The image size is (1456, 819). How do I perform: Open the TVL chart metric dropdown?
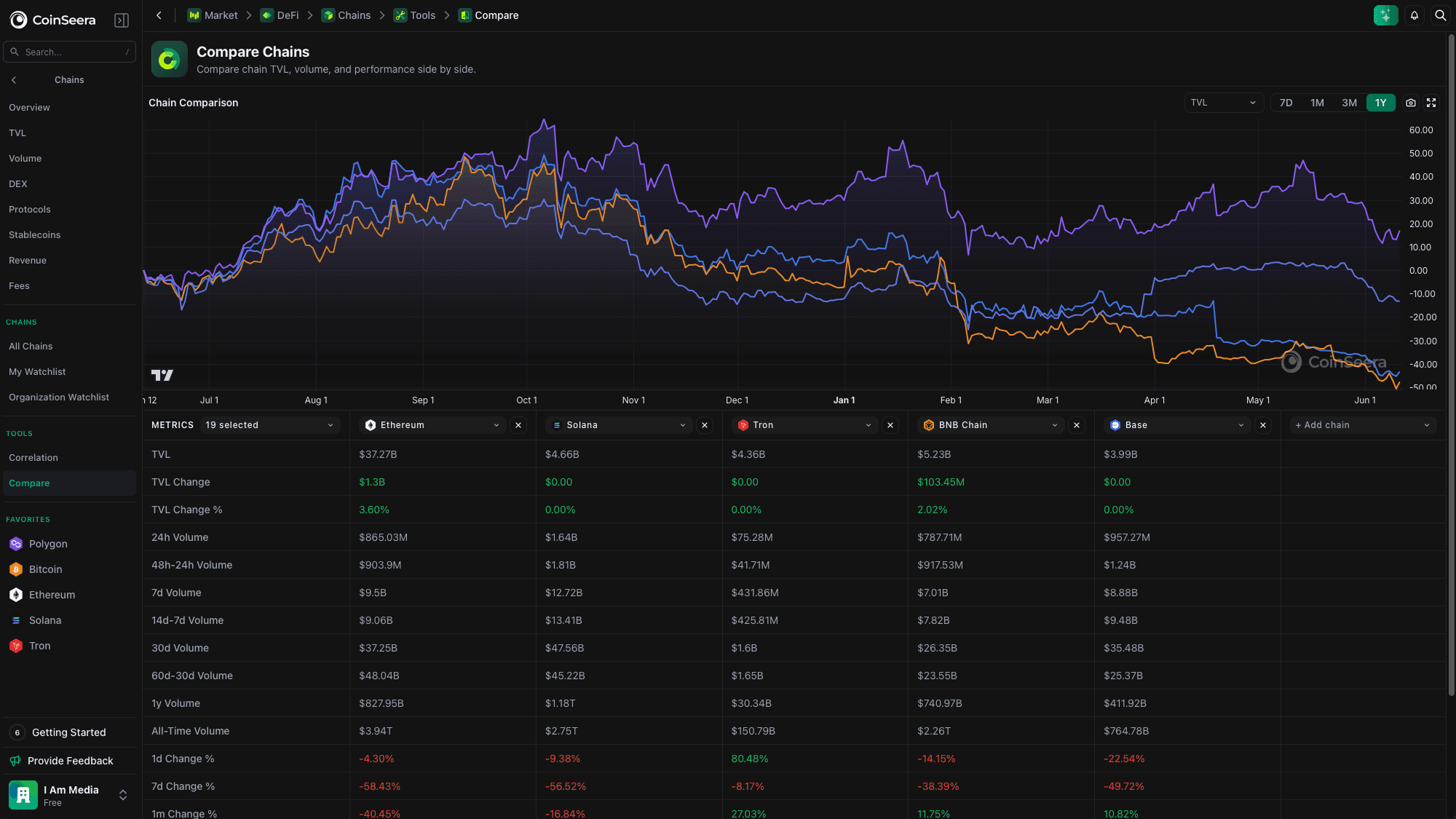(1223, 103)
